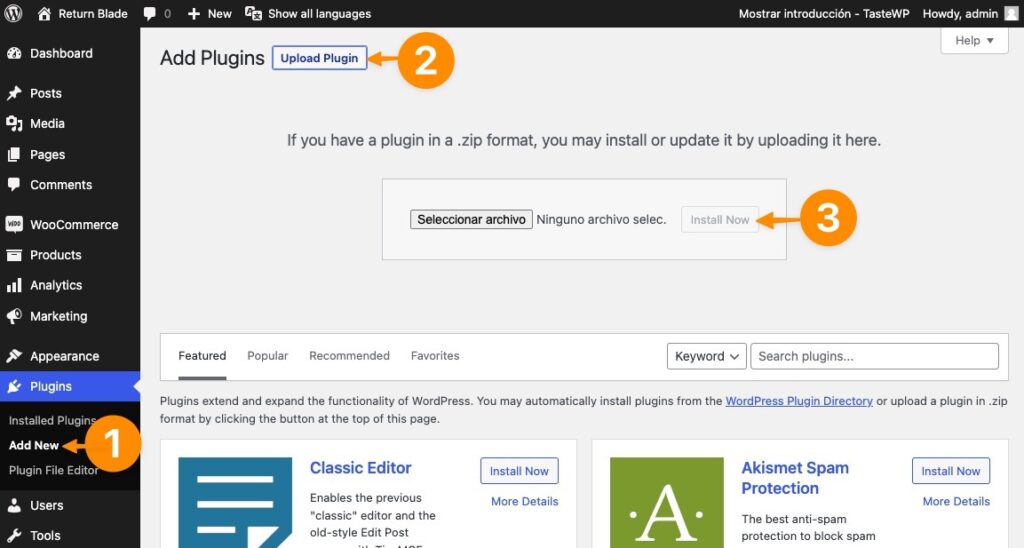Open the WordPress Plugin Directory link

click(799, 401)
